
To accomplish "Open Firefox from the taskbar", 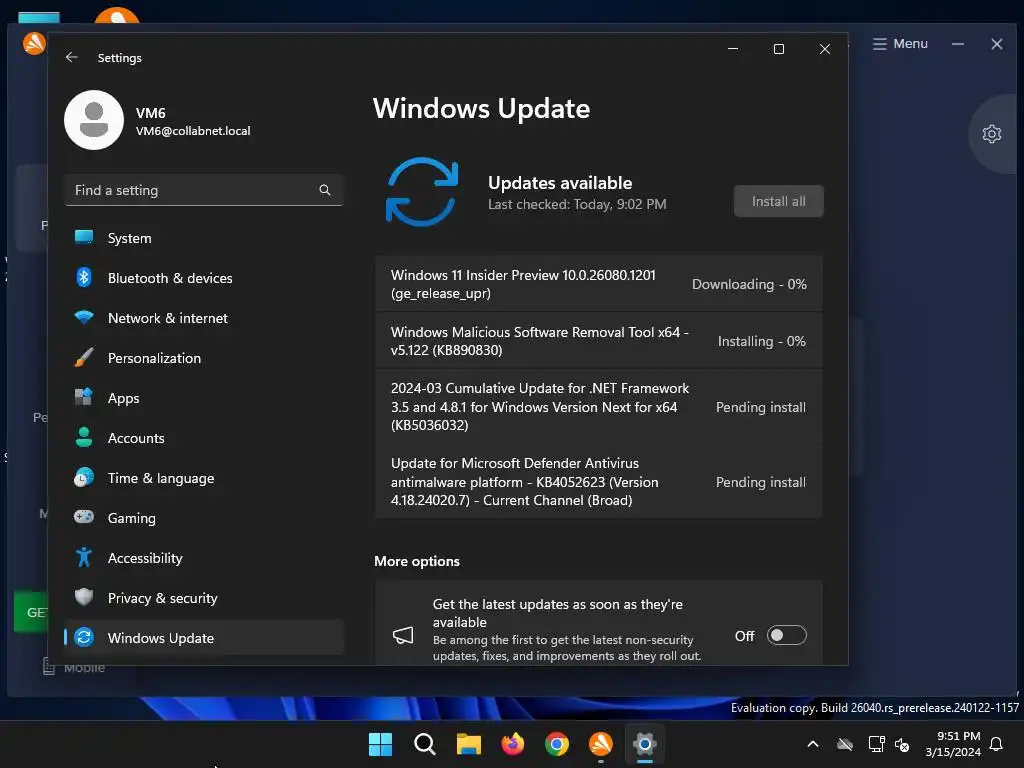I will click(513, 744).
